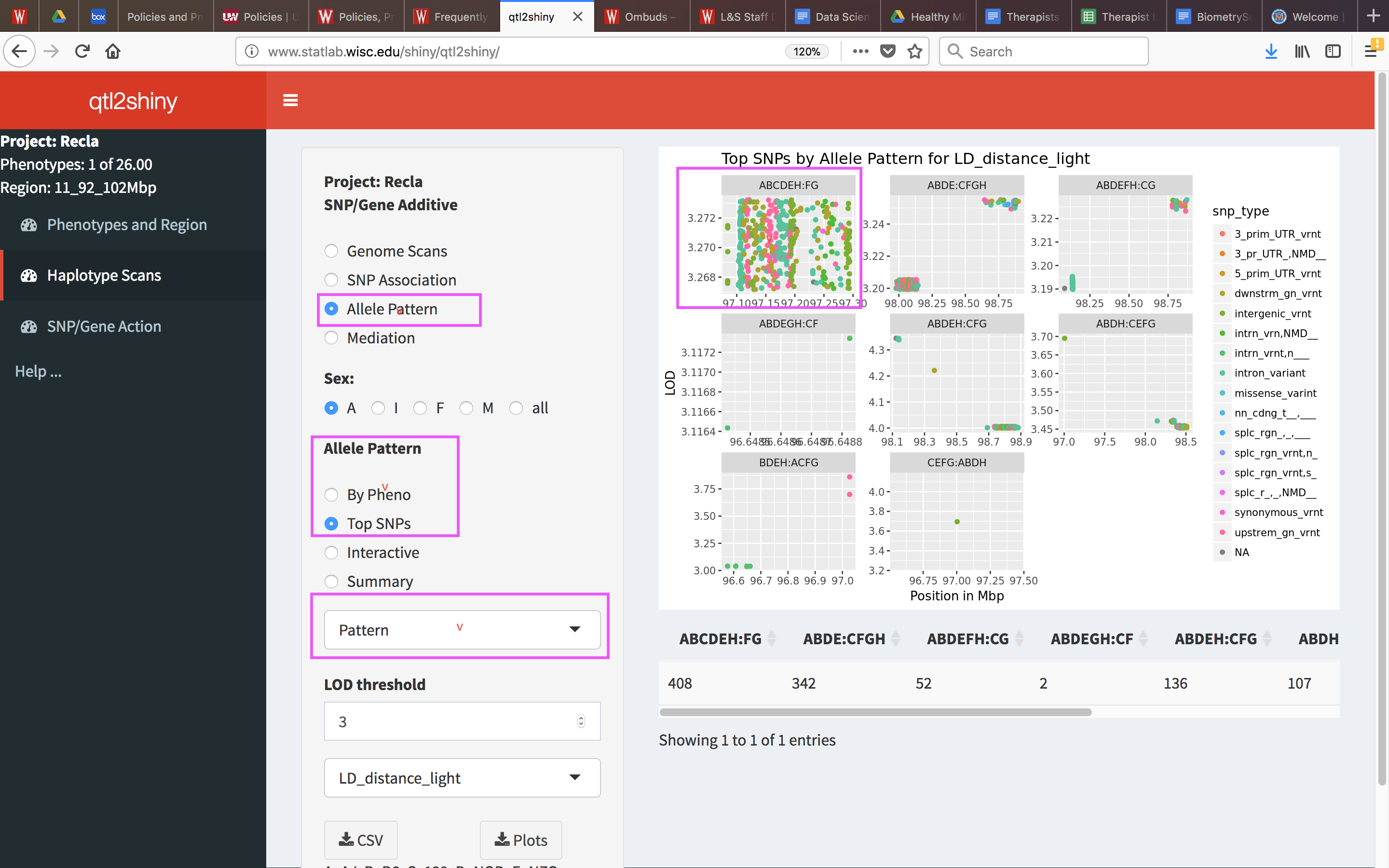This screenshot has width=1389, height=868.
Task: Click the table horizontal scrollbar
Action: click(x=875, y=712)
